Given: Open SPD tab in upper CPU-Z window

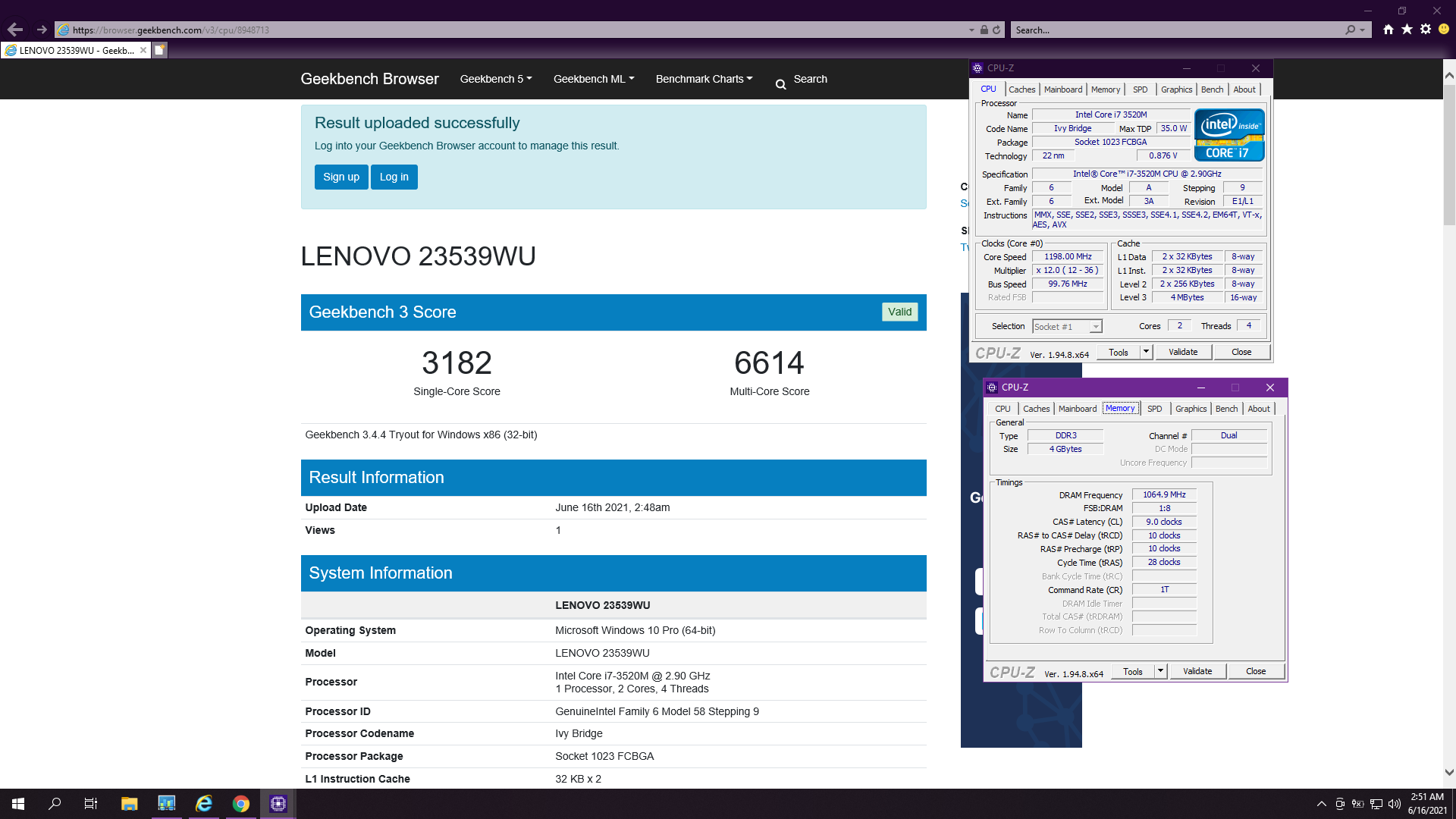Looking at the screenshot, I should [x=1140, y=89].
